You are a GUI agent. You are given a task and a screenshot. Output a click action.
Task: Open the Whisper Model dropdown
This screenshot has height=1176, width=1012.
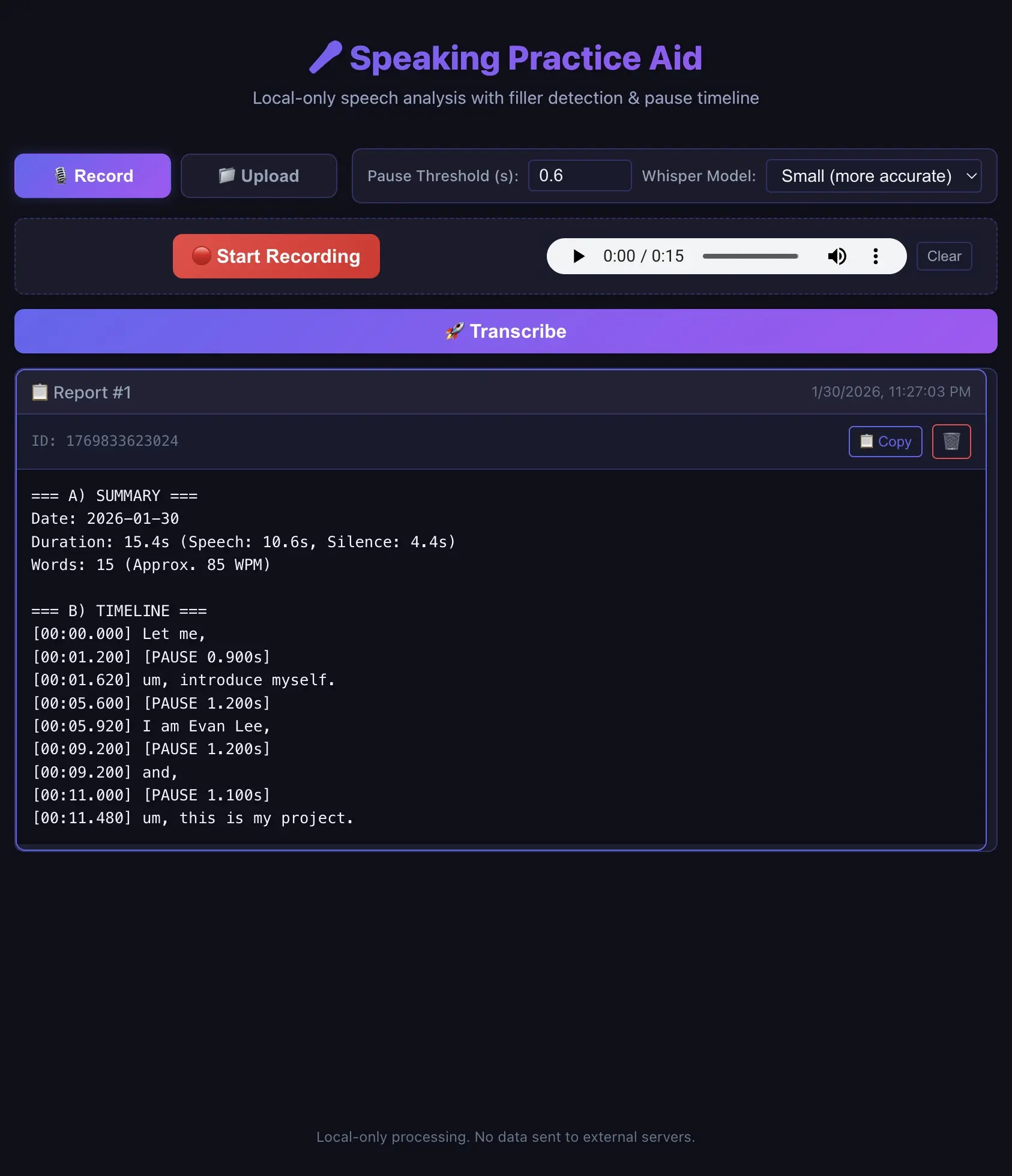[873, 176]
